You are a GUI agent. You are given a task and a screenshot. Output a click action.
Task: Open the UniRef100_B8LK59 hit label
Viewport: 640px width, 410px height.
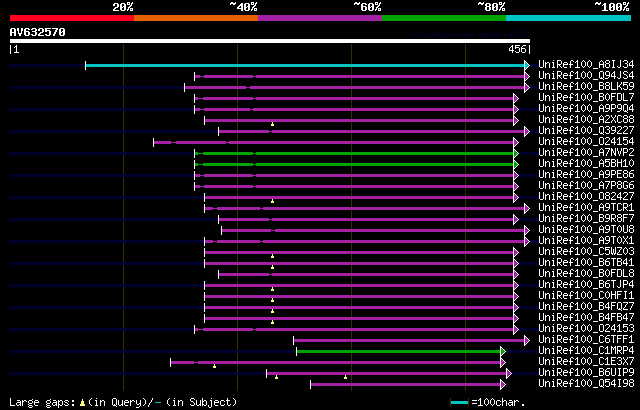586,86
